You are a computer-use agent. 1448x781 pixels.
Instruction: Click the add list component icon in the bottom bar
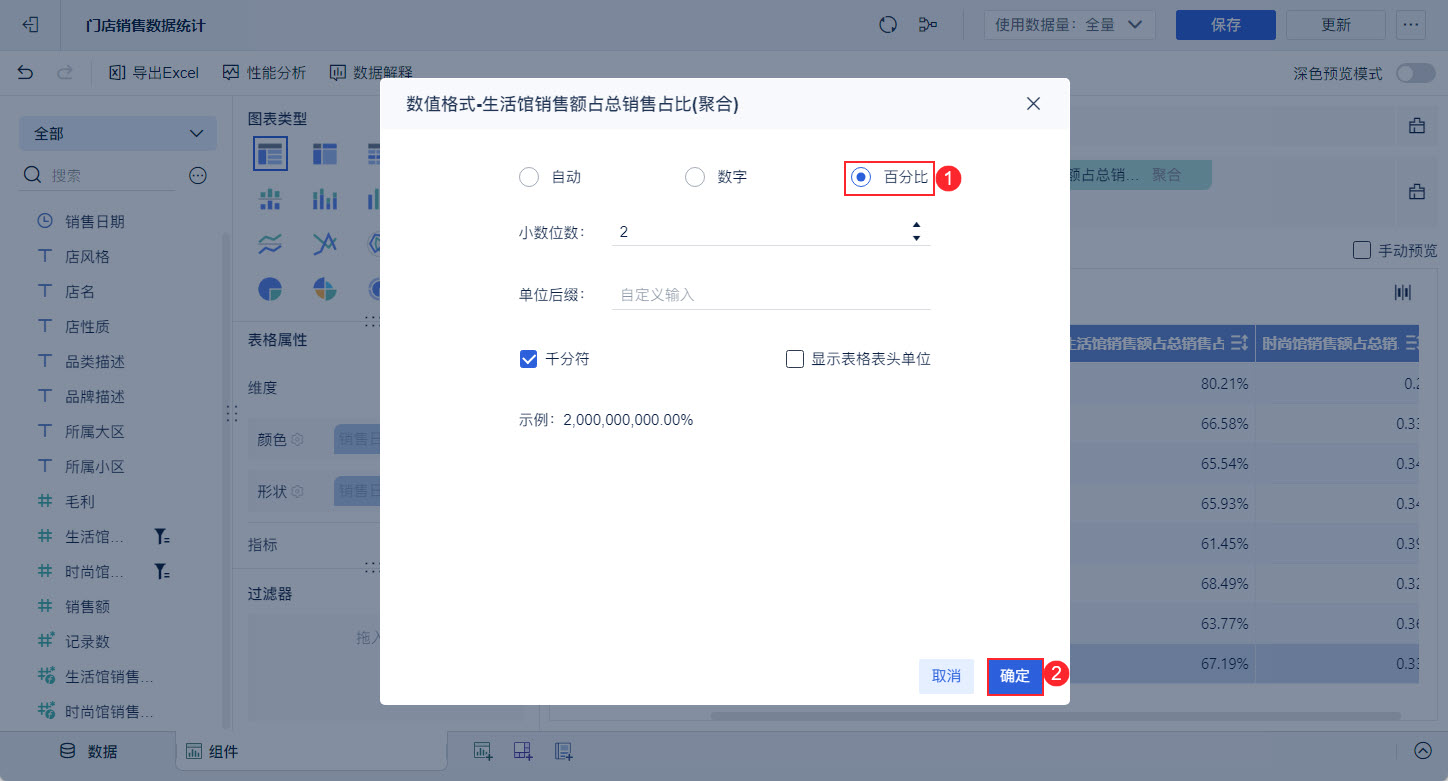tap(563, 751)
